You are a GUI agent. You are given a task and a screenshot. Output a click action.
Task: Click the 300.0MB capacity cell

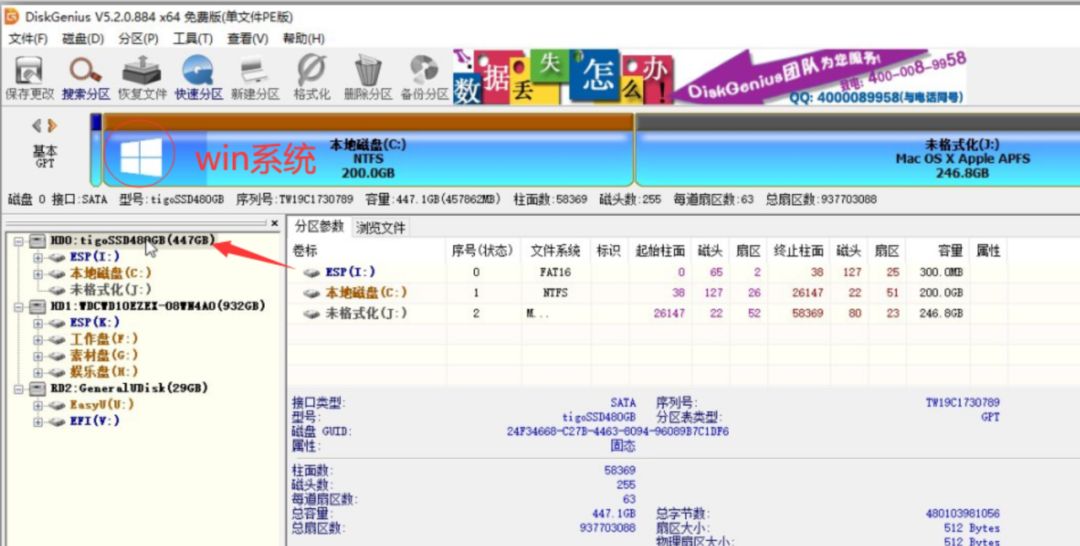tap(941, 273)
